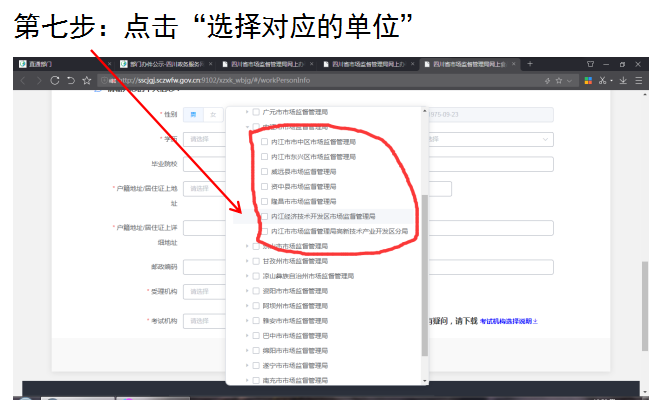Click the scissors screenshot tool icon
Screen dimensions: 658x403
tap(603, 79)
